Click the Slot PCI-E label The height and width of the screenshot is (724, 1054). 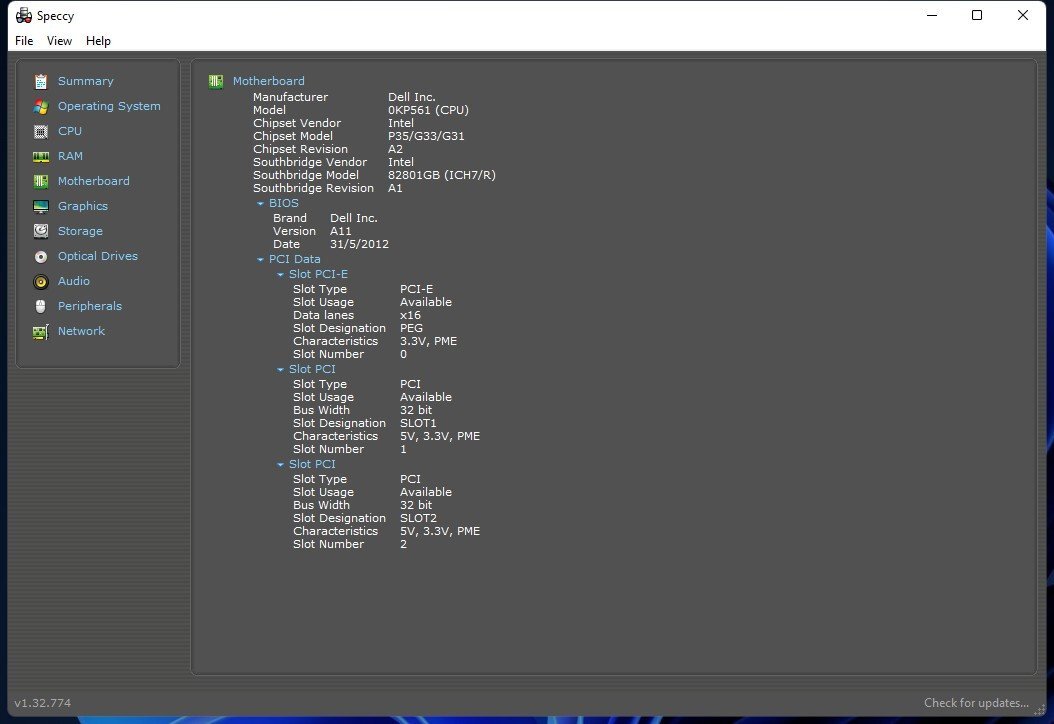tap(318, 274)
